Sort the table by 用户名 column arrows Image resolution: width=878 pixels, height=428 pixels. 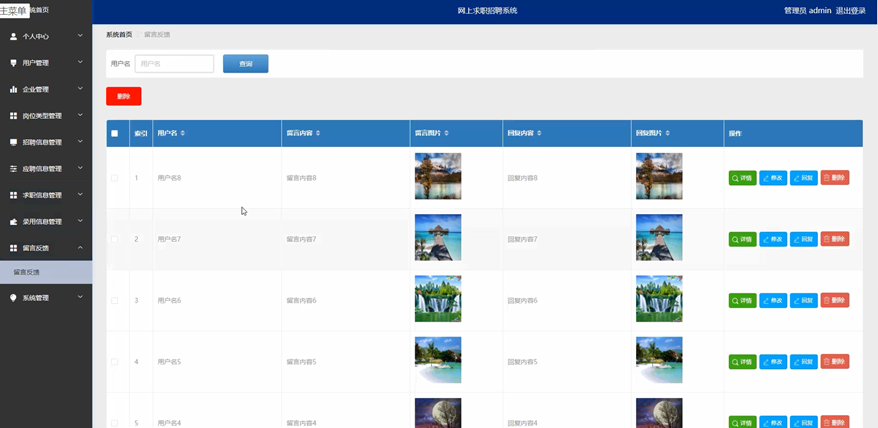pyautogui.click(x=183, y=133)
